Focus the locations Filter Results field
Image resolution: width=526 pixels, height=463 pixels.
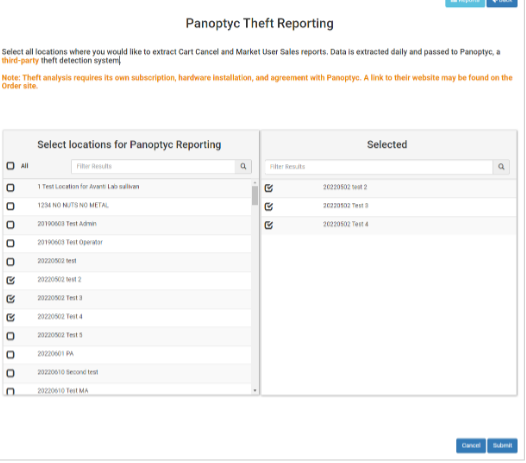(153, 166)
